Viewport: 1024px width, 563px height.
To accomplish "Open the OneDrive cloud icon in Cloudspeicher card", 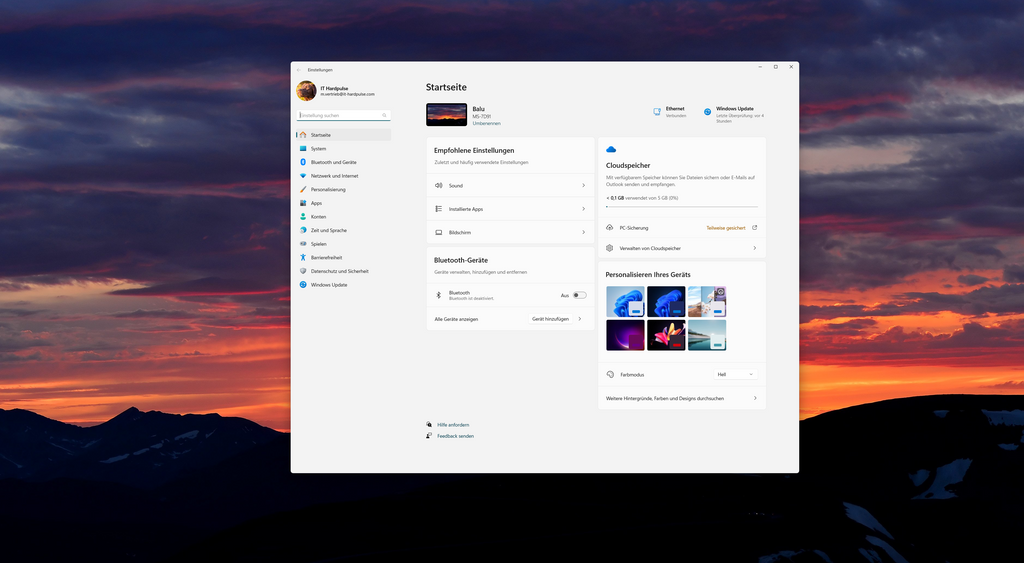I will 611,149.
